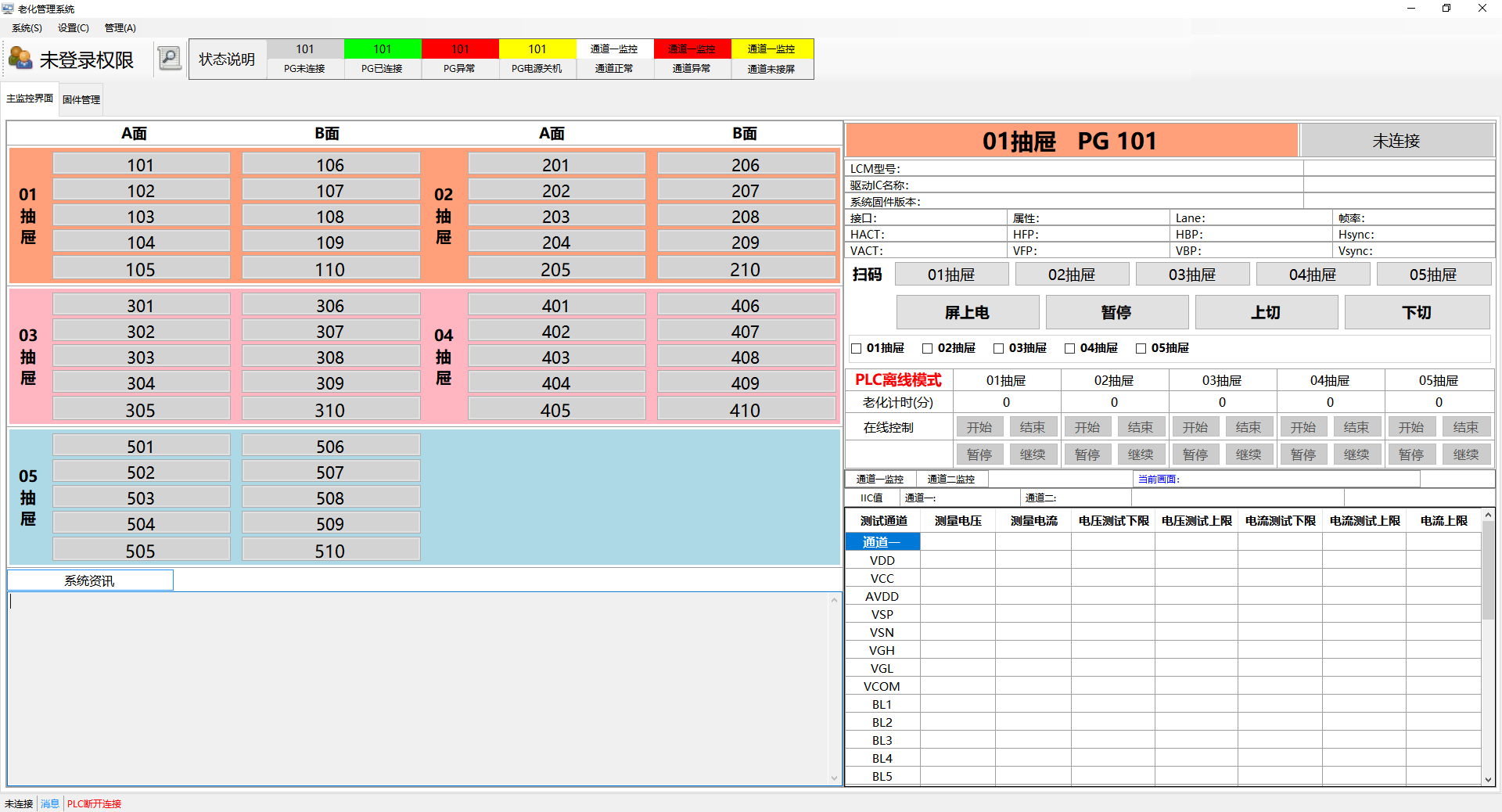Open the 管理(A) menu

click(x=120, y=28)
